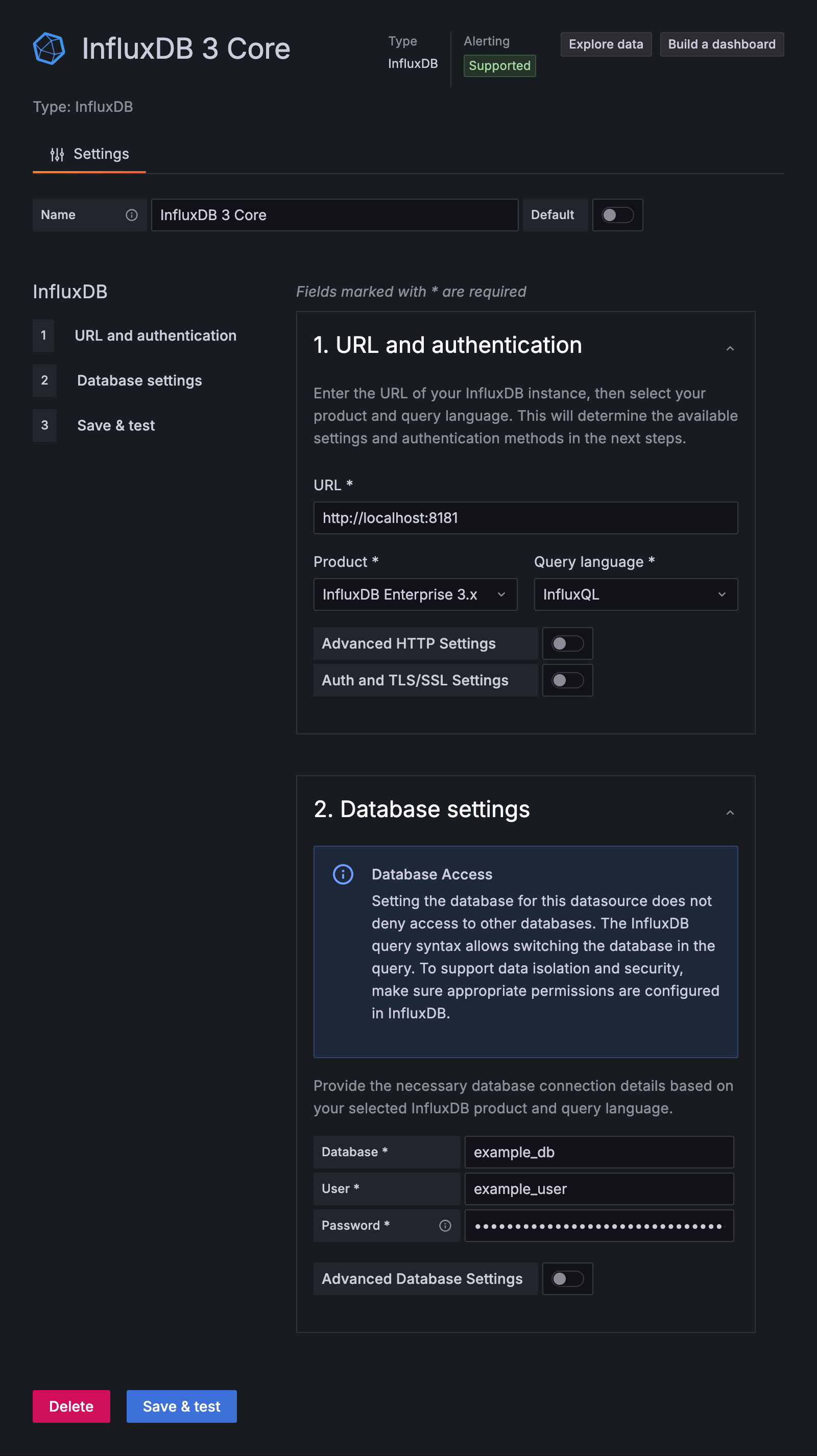Image resolution: width=817 pixels, height=1456 pixels.
Task: Open Build a dashboard
Action: (722, 44)
